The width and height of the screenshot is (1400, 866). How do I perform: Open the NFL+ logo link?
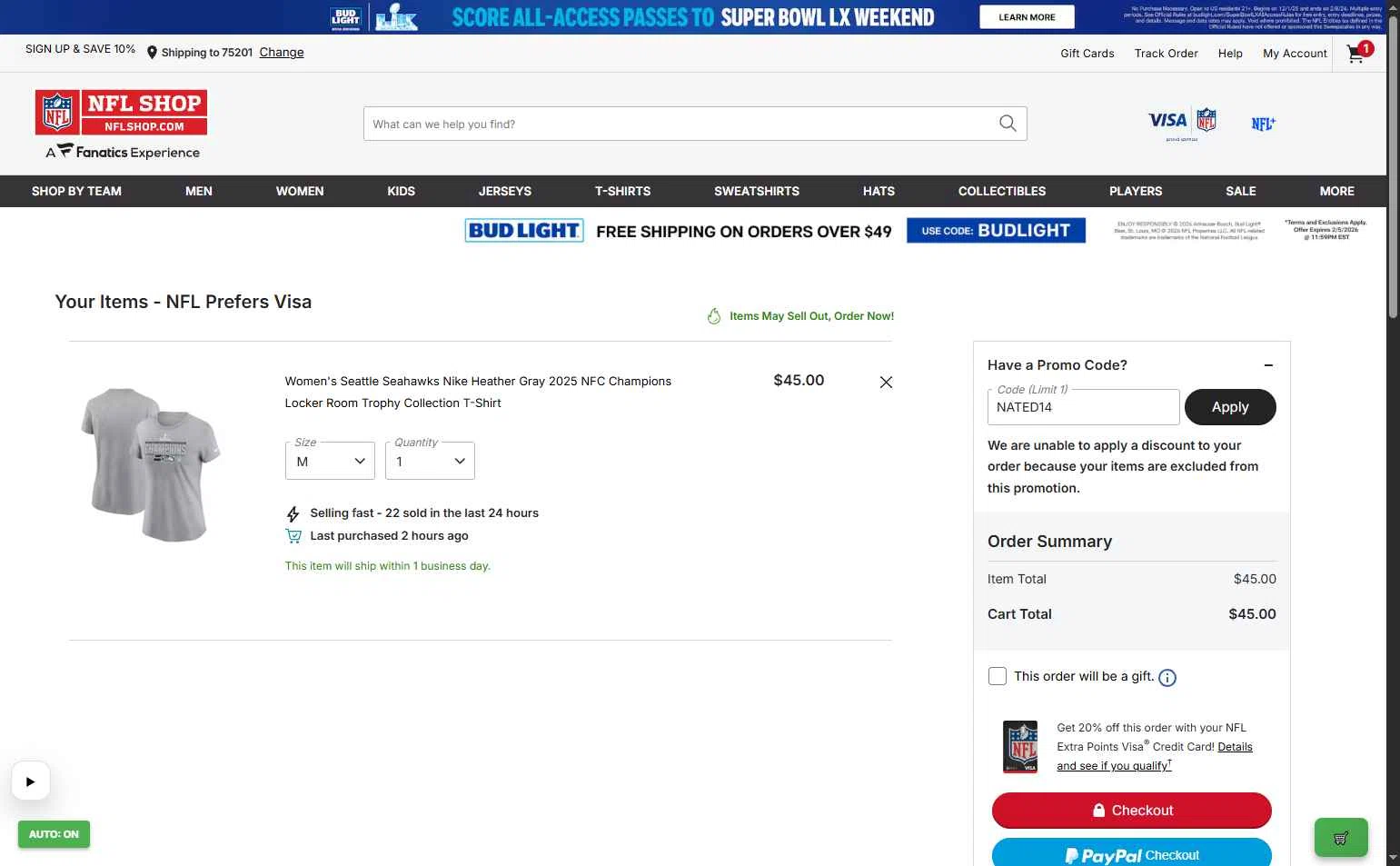(1263, 124)
